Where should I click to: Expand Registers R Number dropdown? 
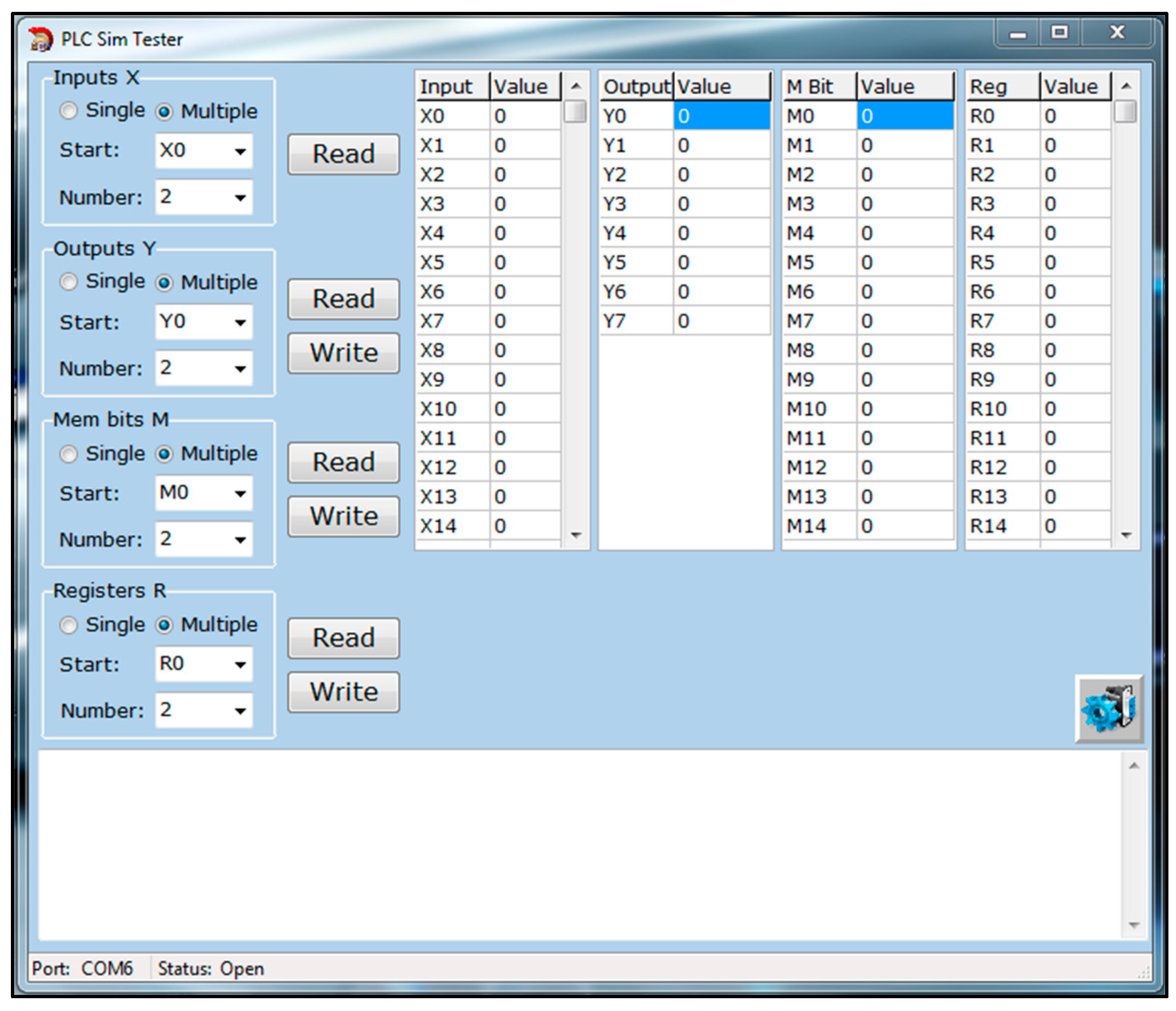(x=240, y=711)
